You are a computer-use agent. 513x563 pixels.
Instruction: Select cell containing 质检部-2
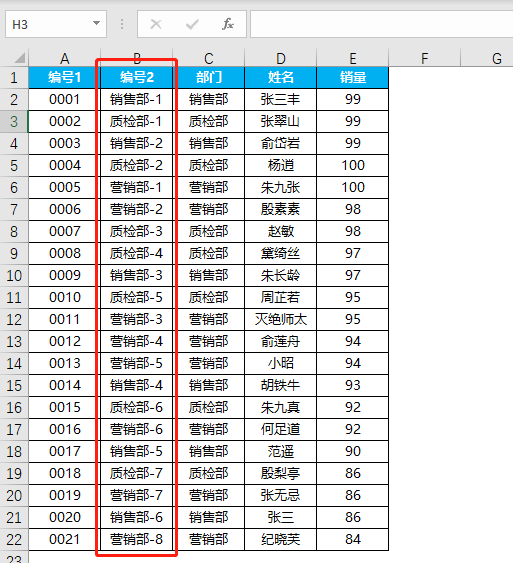pos(137,166)
